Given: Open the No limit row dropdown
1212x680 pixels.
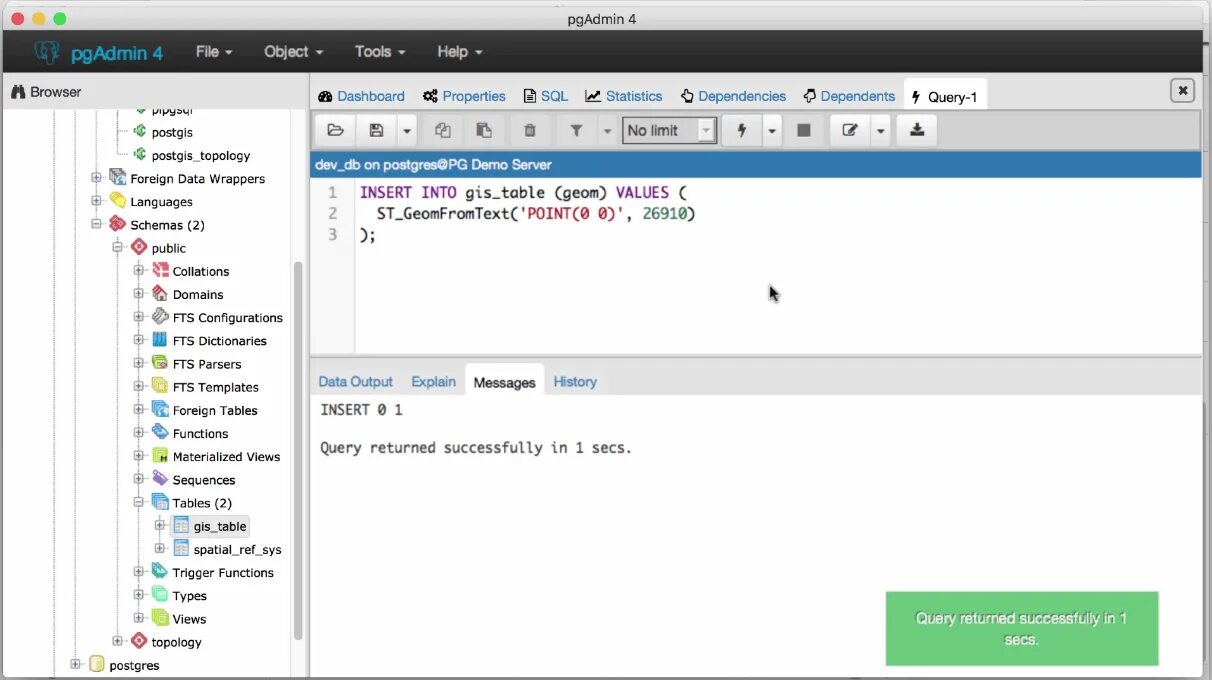Looking at the screenshot, I should (x=669, y=130).
